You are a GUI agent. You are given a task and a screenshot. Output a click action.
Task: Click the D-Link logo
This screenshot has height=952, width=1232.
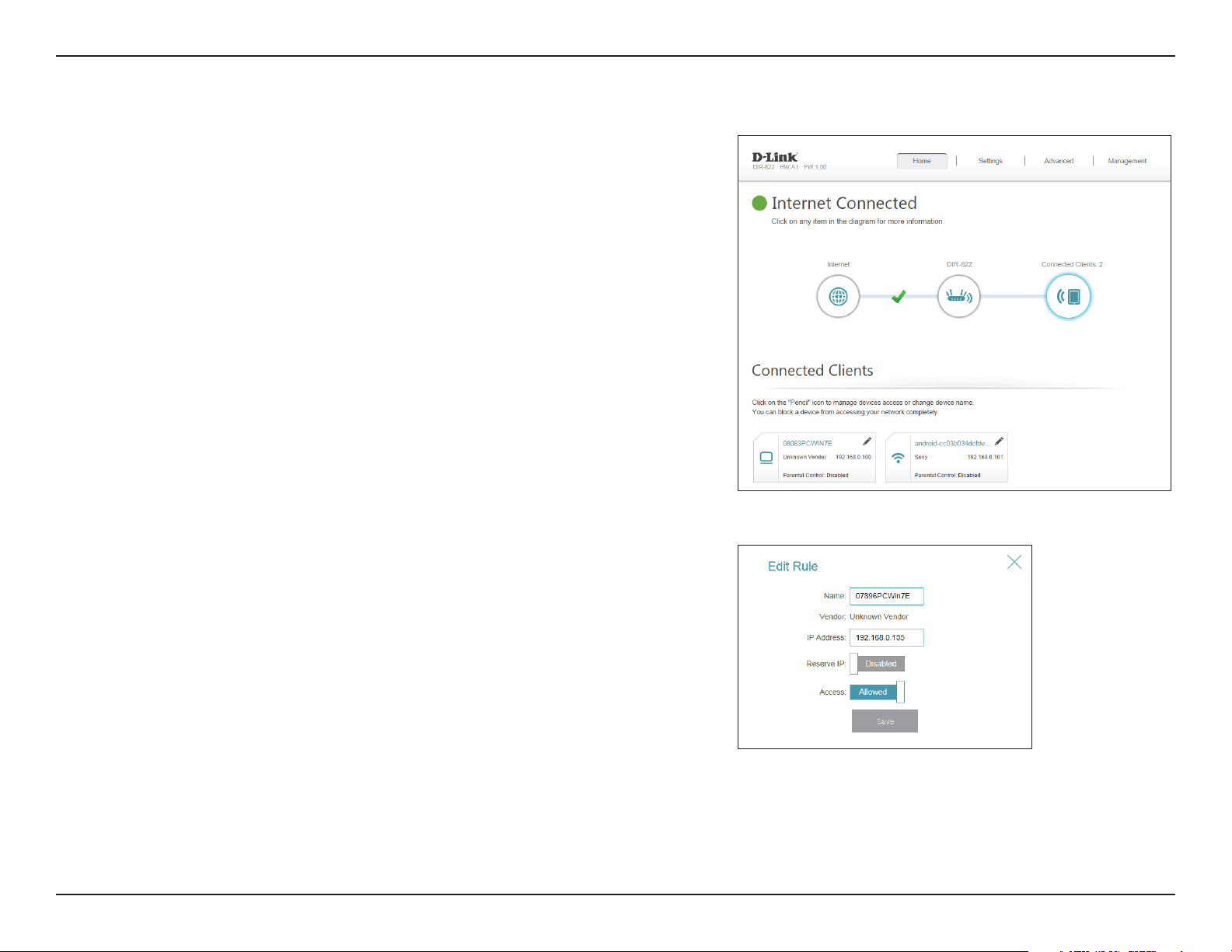(774, 157)
